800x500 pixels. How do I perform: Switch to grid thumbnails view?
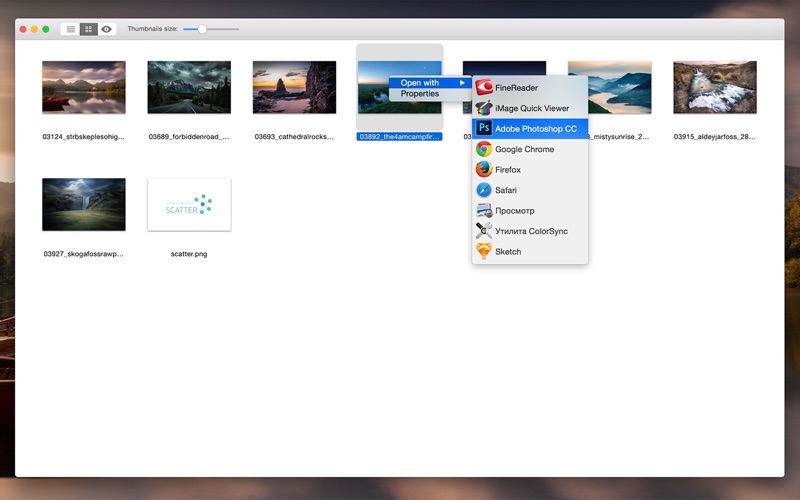pyautogui.click(x=89, y=29)
